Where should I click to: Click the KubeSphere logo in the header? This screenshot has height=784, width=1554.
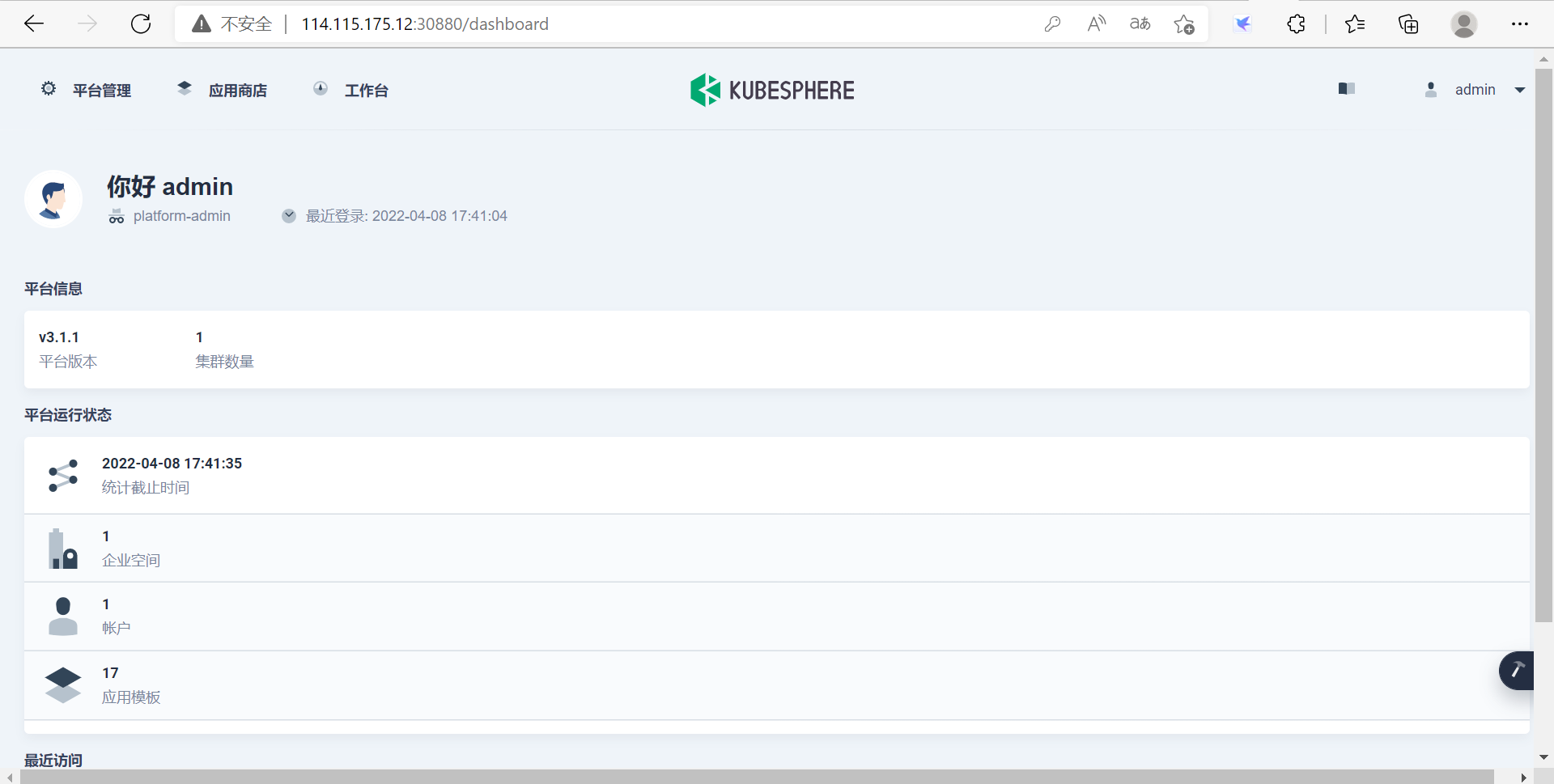point(771,89)
